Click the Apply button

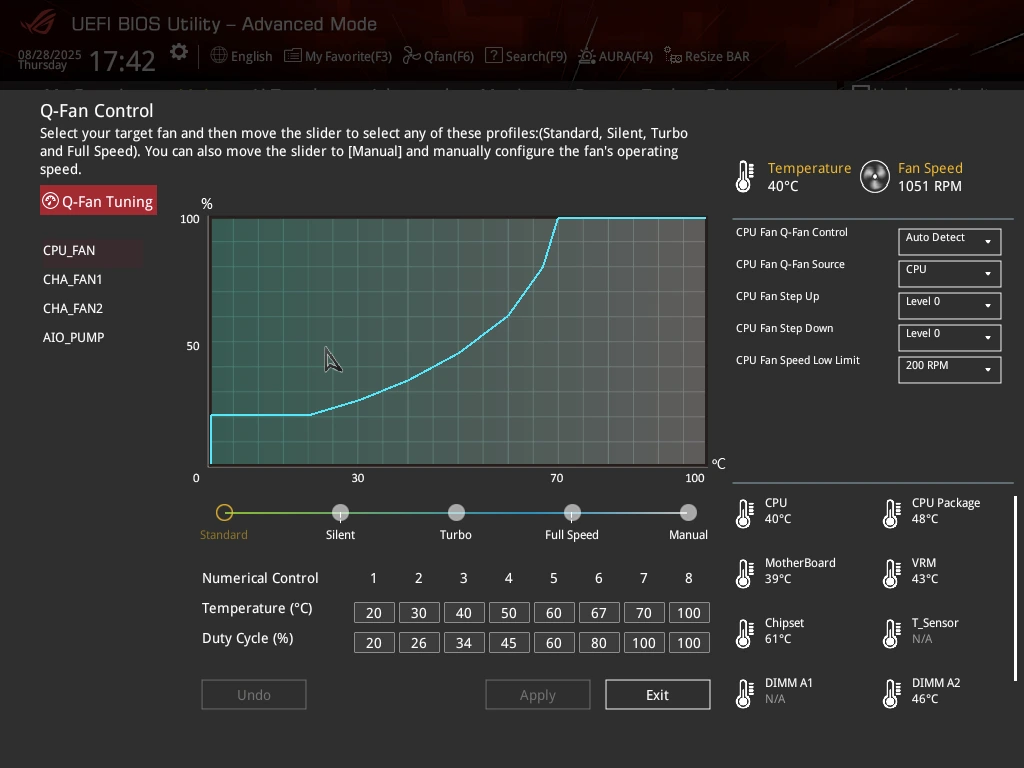point(537,695)
